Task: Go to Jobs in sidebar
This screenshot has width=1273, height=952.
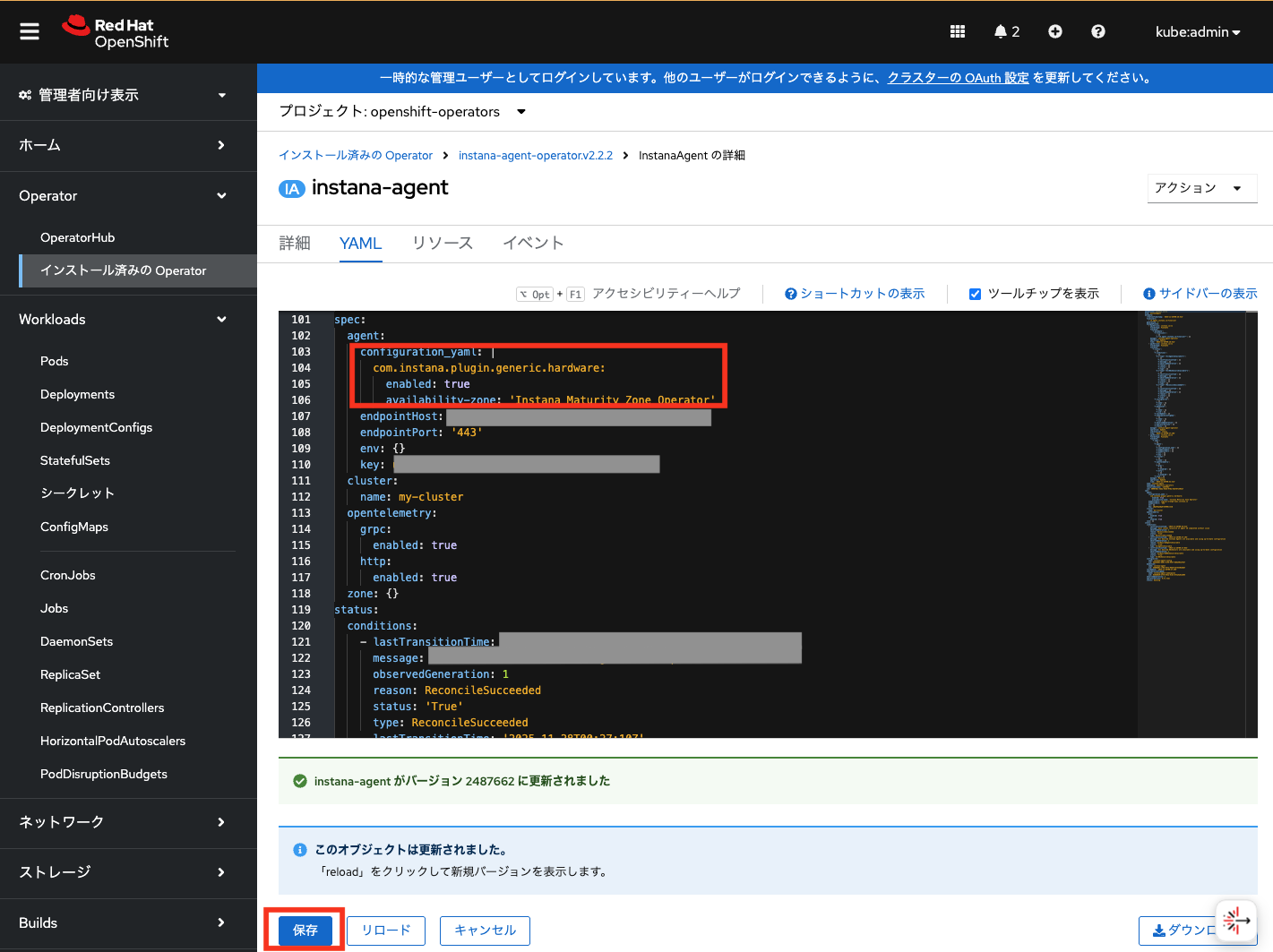Action: coord(55,608)
